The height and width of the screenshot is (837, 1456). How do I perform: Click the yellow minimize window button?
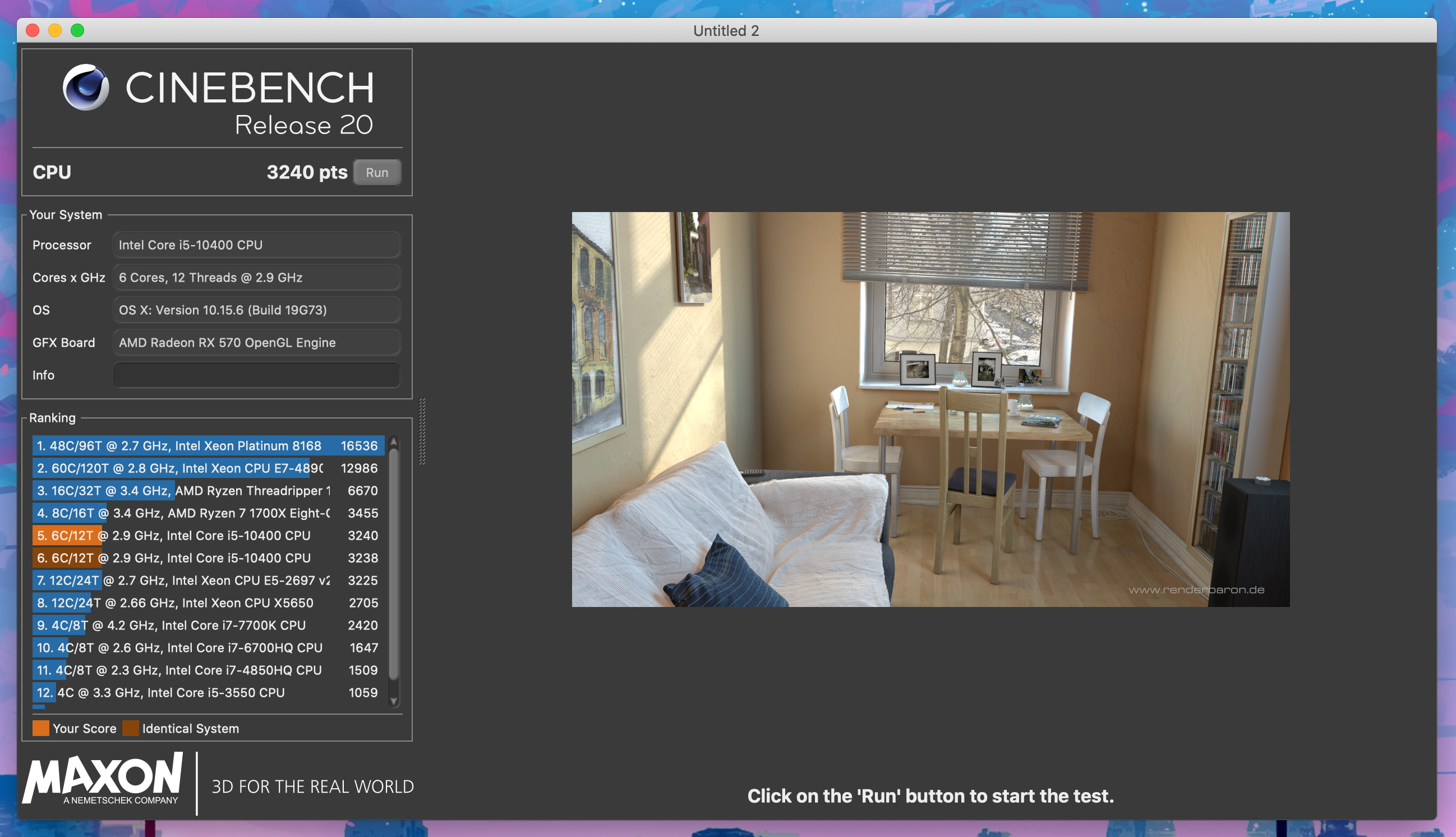[55, 30]
